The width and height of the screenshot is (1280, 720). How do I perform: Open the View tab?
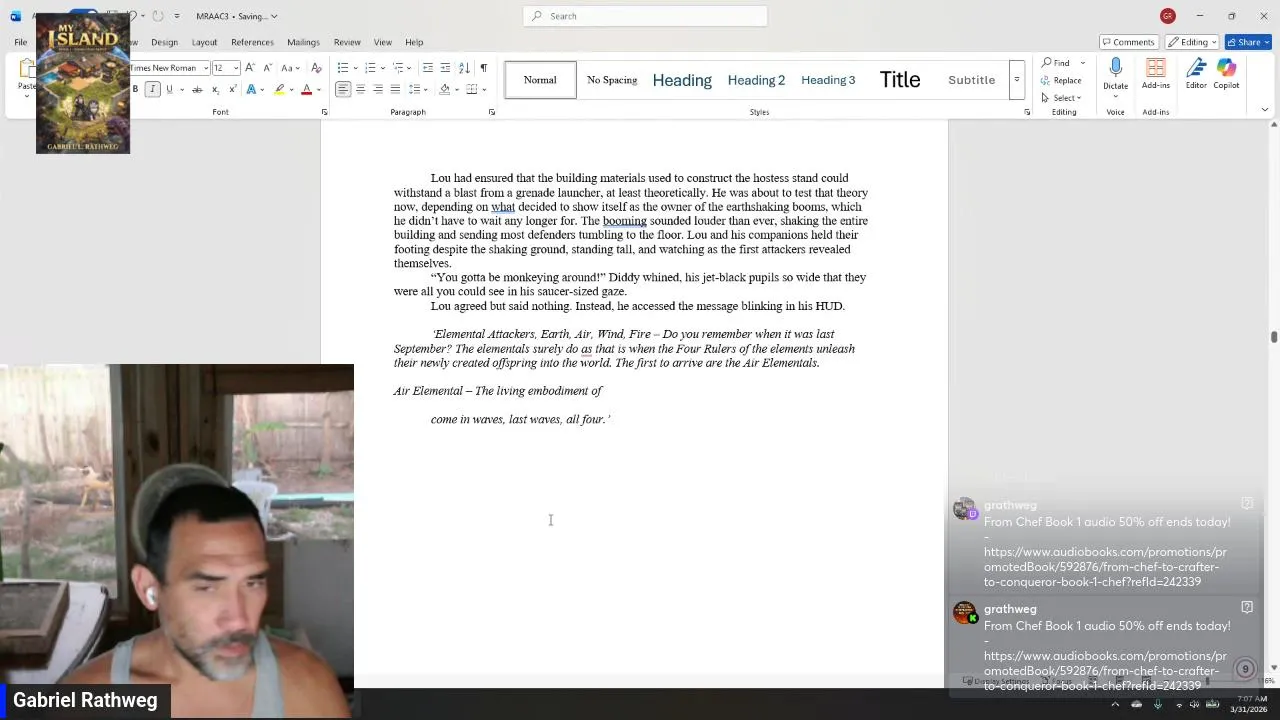tap(382, 42)
